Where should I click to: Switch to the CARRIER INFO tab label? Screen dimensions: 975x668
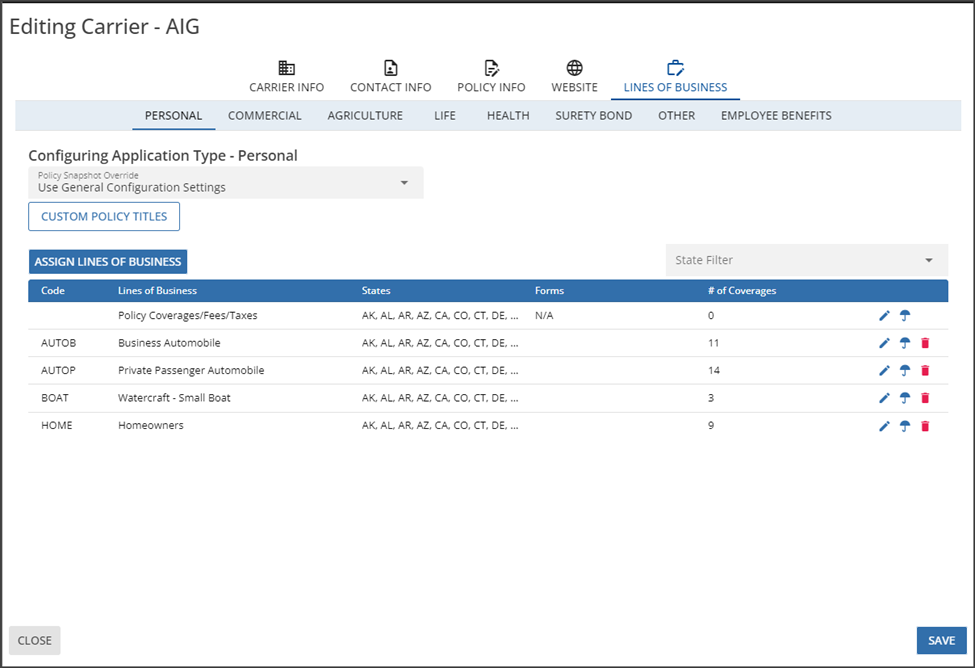tap(287, 88)
